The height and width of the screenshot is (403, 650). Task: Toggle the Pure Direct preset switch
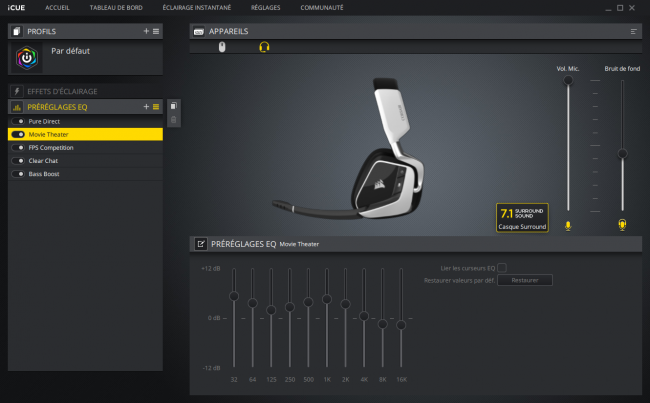[18, 121]
